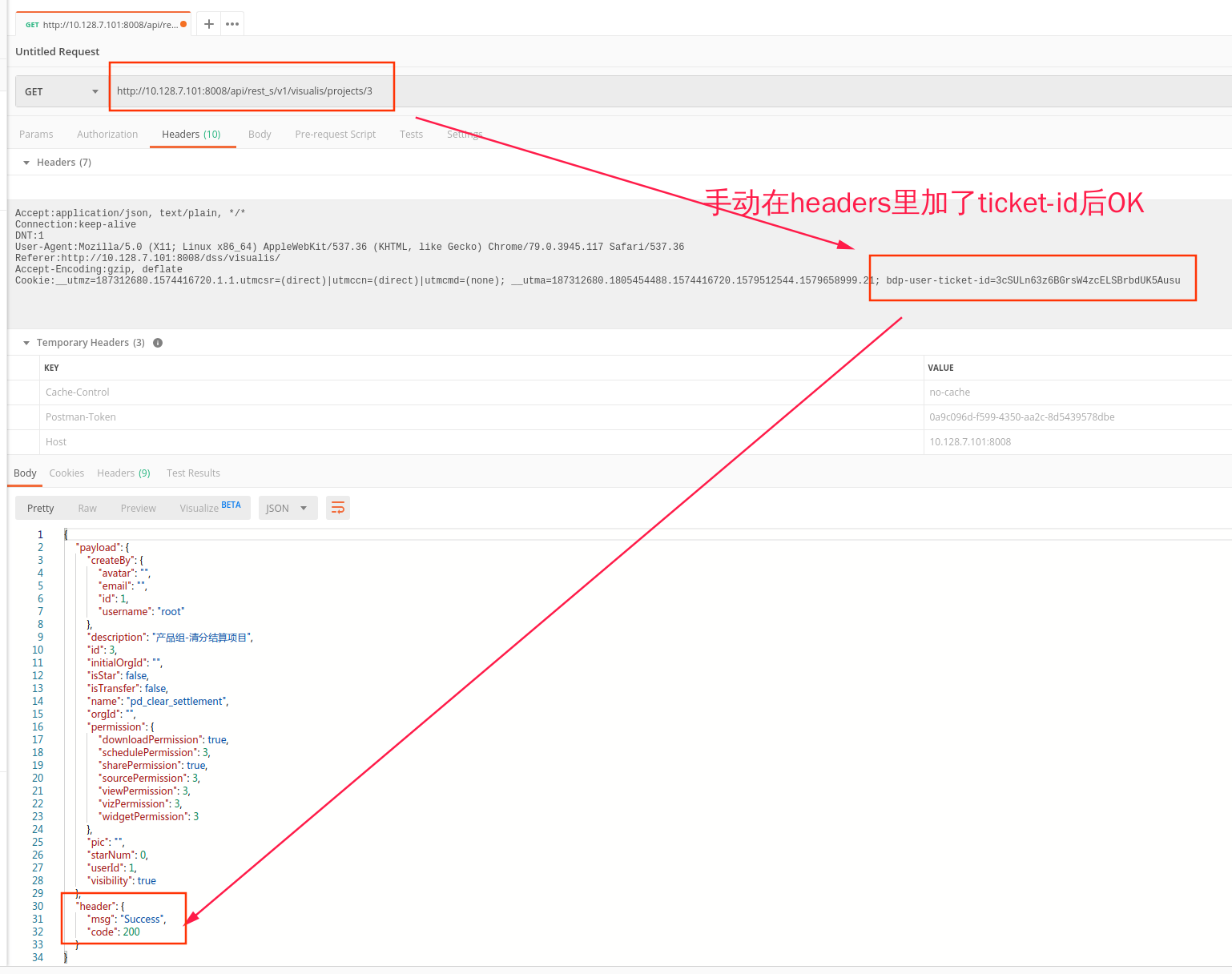Switch to the Authorization tab

tap(107, 135)
